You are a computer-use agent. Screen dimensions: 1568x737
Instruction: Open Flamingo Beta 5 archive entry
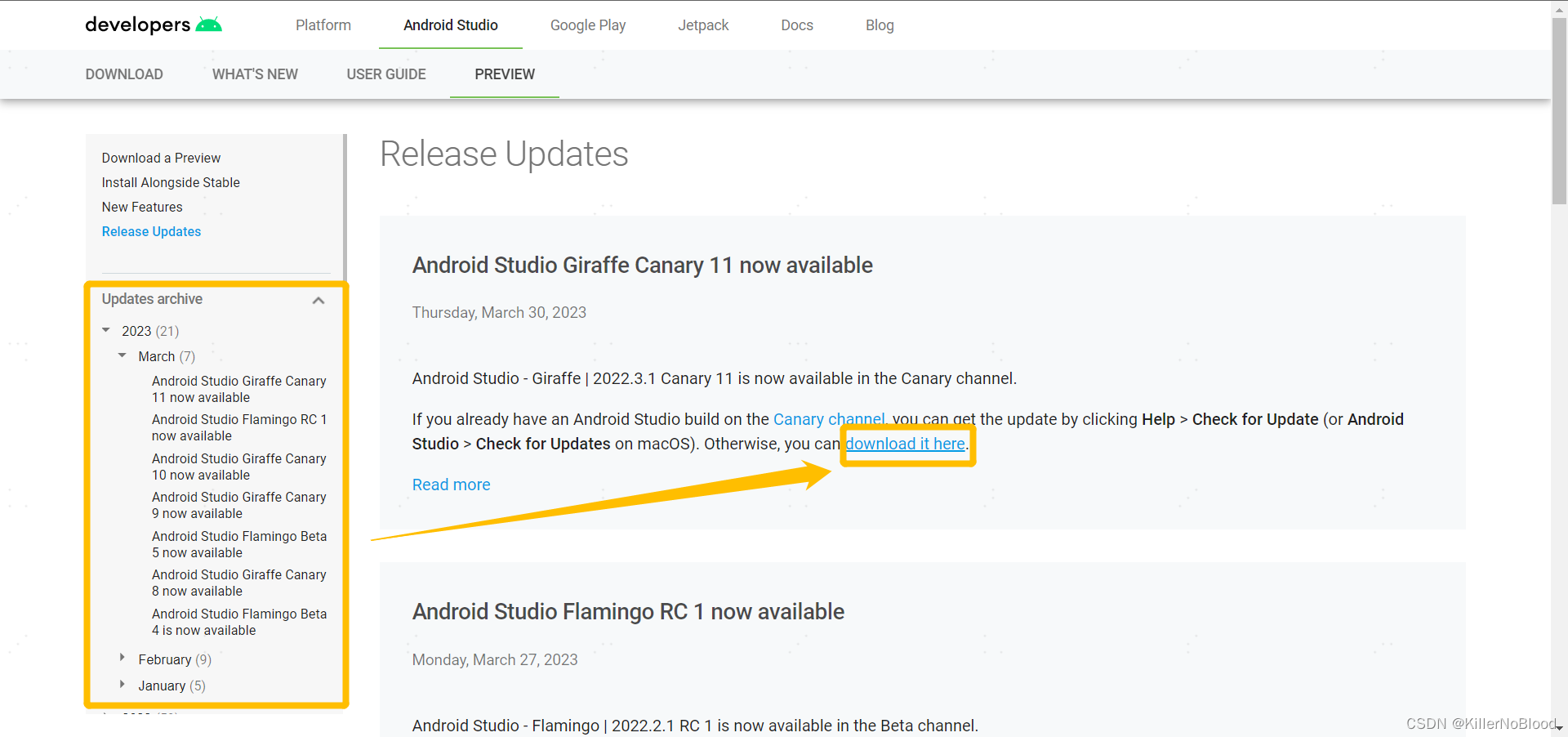239,544
